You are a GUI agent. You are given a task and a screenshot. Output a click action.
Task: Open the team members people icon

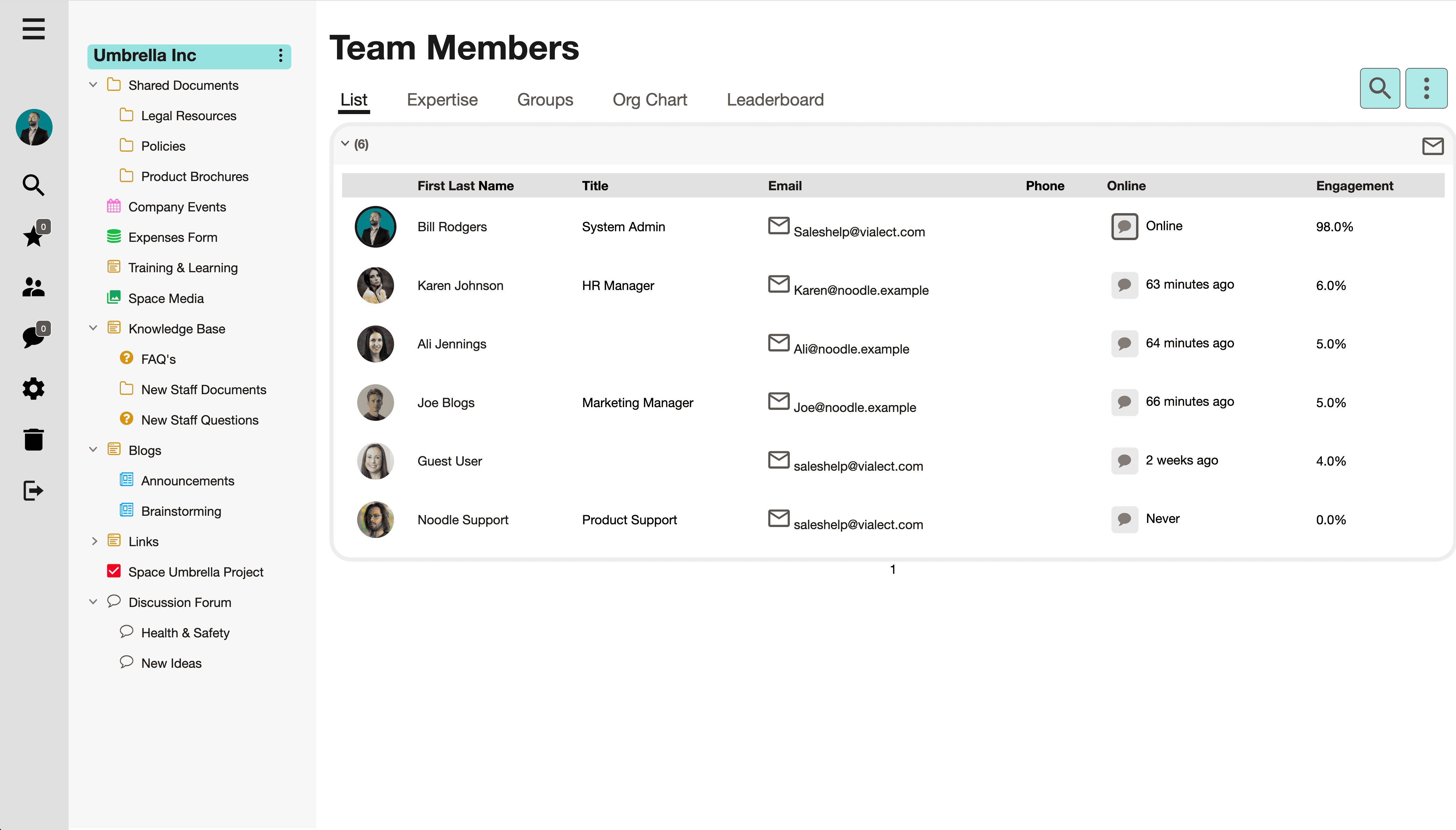33,287
